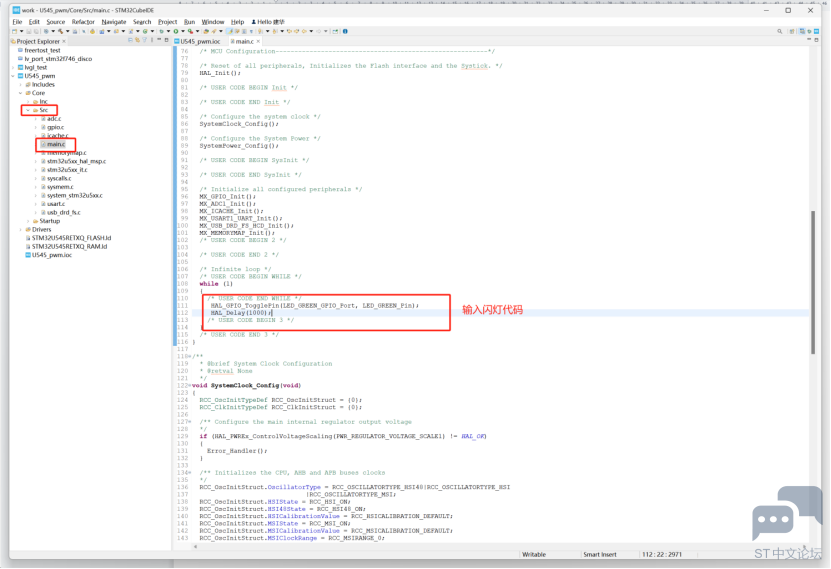Image resolution: width=831 pixels, height=569 pixels.
Task: Open the Refactor menu
Action: [x=83, y=22]
